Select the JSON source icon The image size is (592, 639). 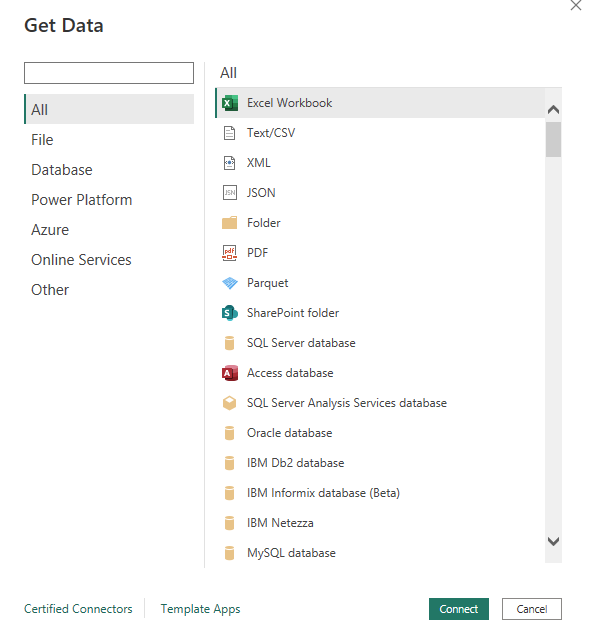[x=229, y=193]
